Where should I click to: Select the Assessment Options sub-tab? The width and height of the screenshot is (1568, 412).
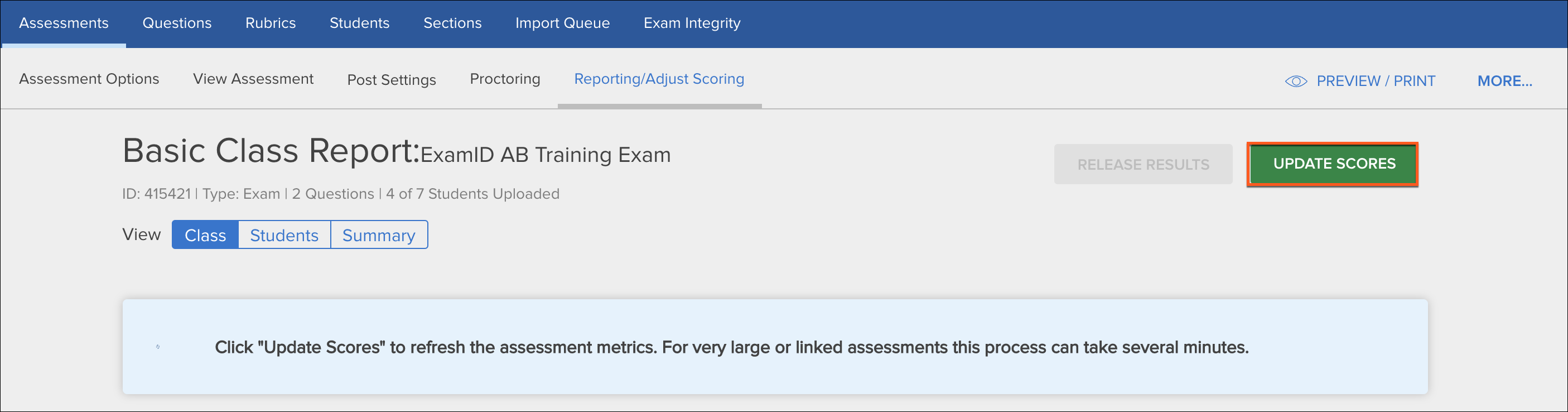click(89, 79)
